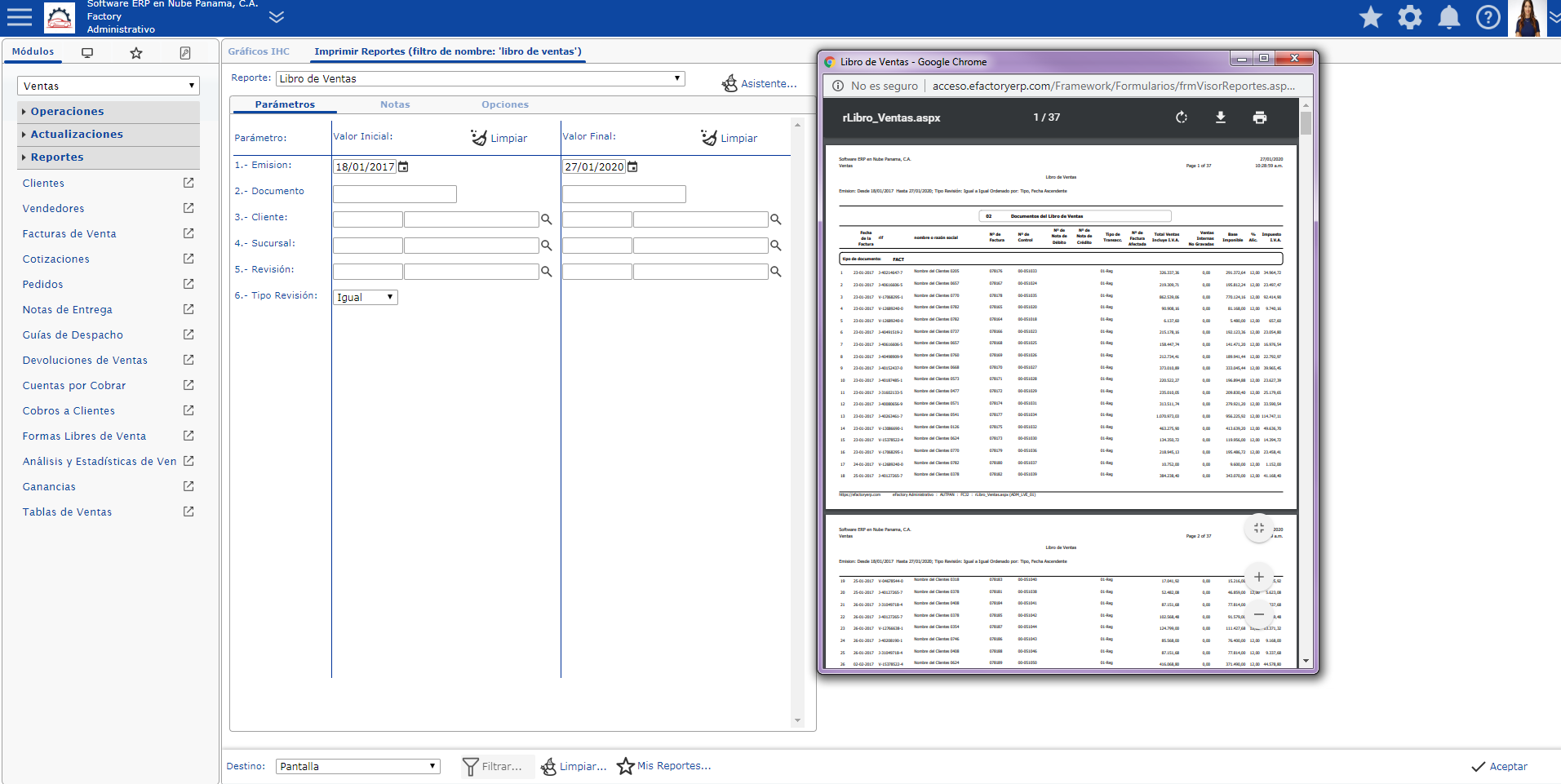Expand the Operaciones section
Screen dimensions: 1561x784
[67, 112]
